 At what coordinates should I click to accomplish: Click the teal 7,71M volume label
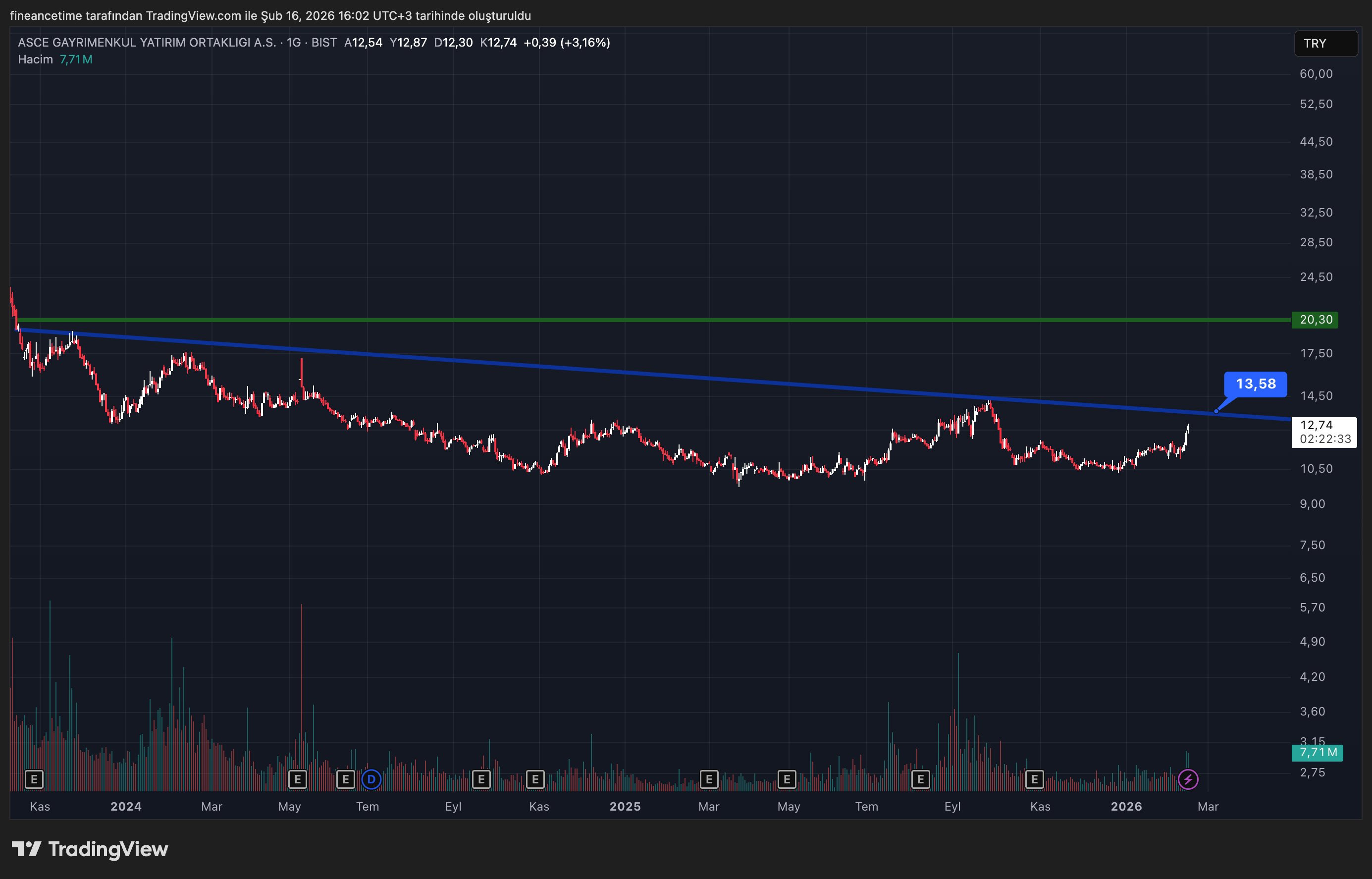coord(1317,752)
